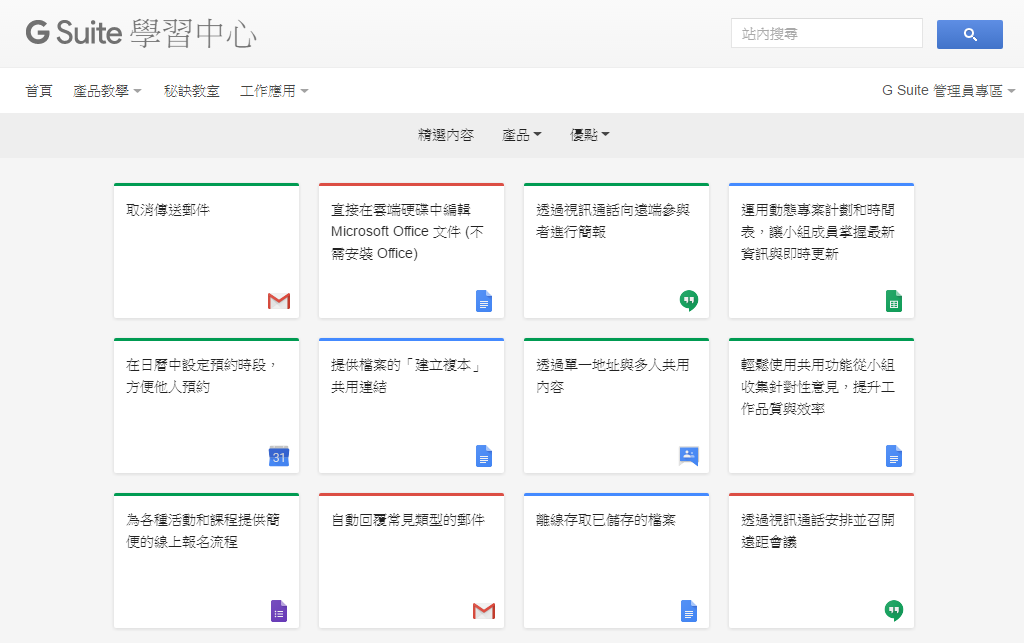
Task: Click the Hangouts icon on 透過視訊通話向遠端參與者進行簡報 card
Action: pyautogui.click(x=689, y=300)
